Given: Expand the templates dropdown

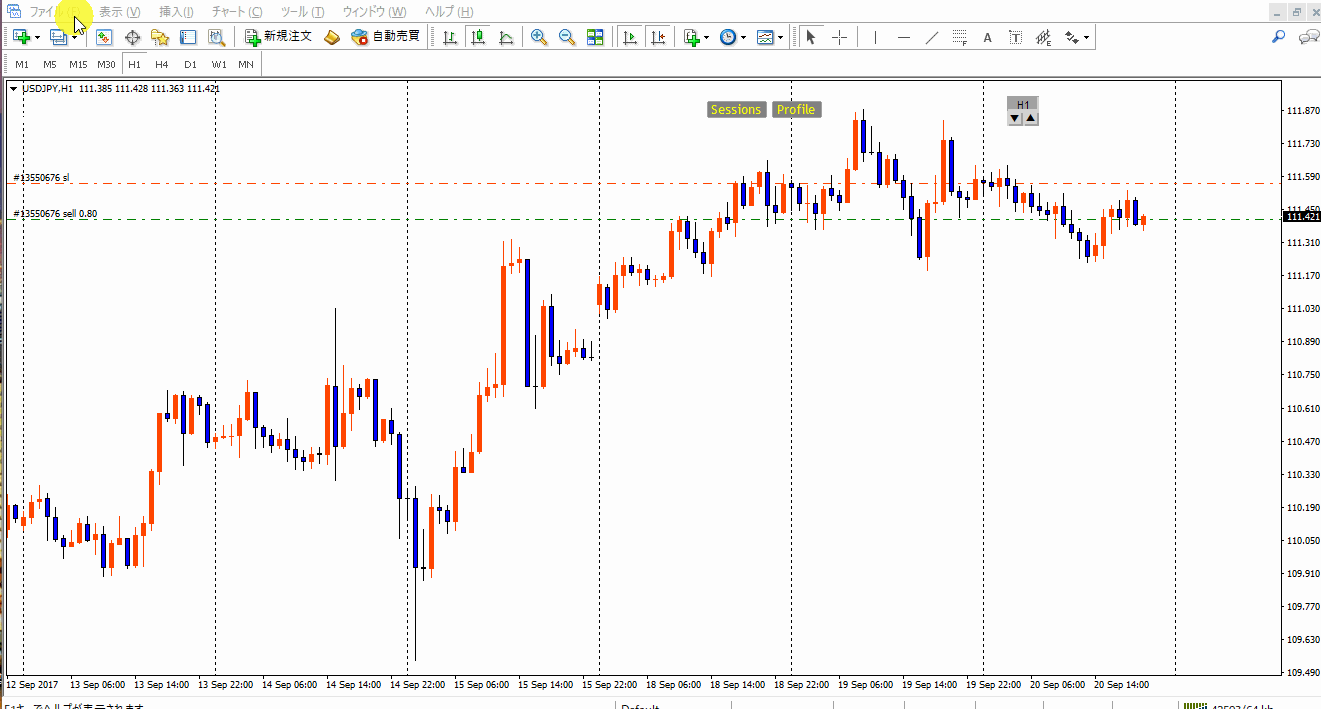Looking at the screenshot, I should click(x=782, y=37).
